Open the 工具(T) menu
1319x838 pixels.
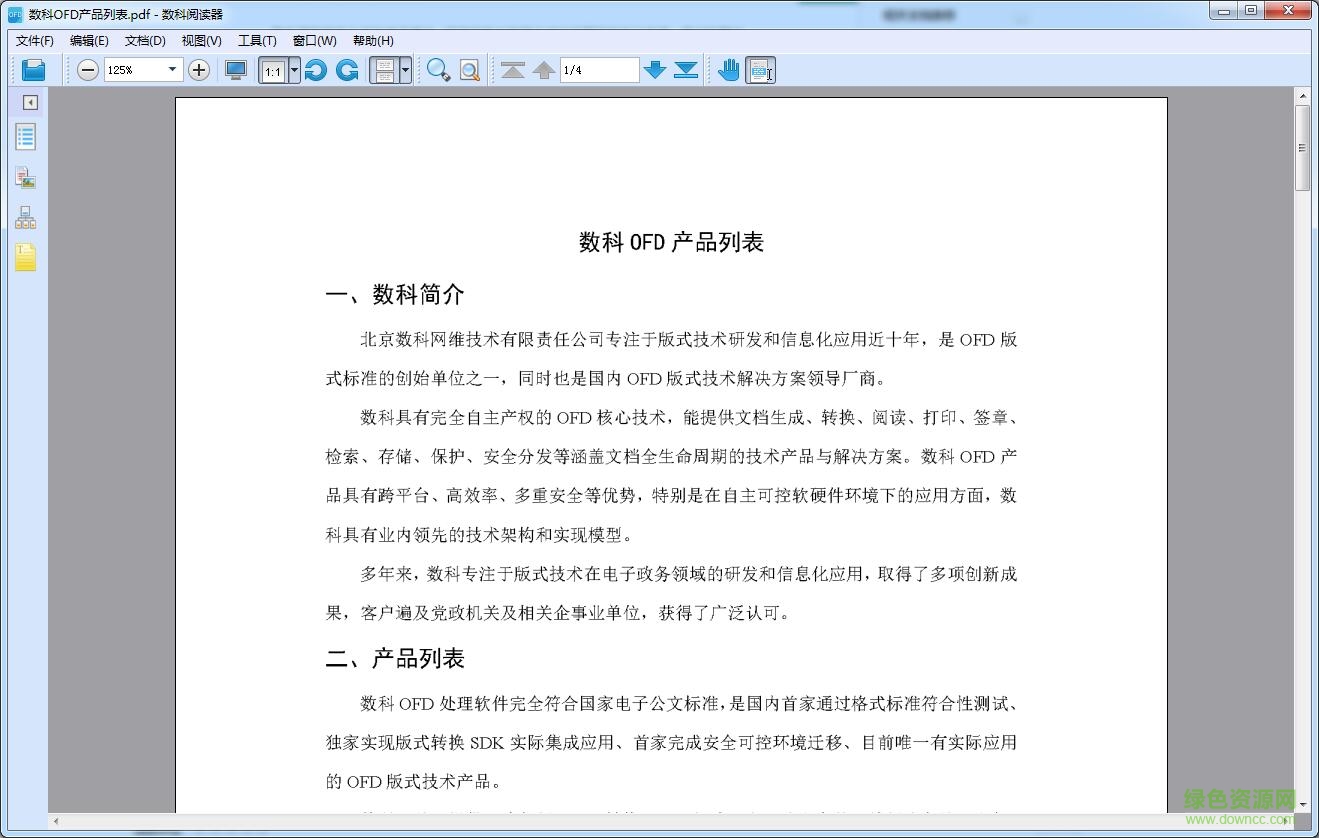257,41
